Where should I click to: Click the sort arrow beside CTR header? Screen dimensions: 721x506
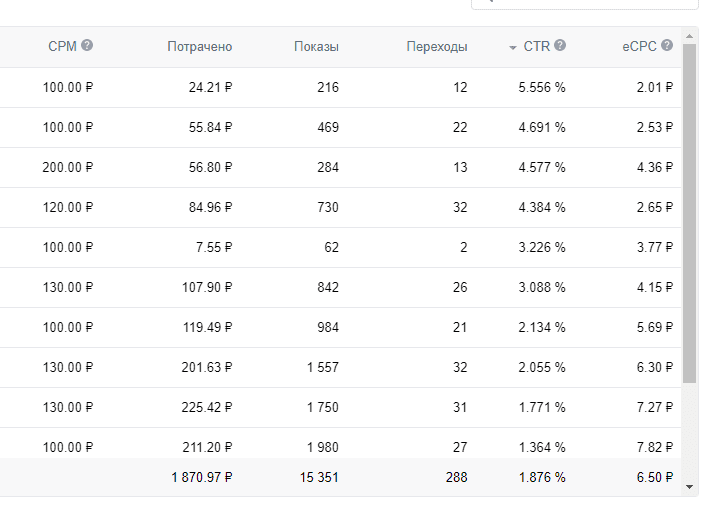pos(513,47)
